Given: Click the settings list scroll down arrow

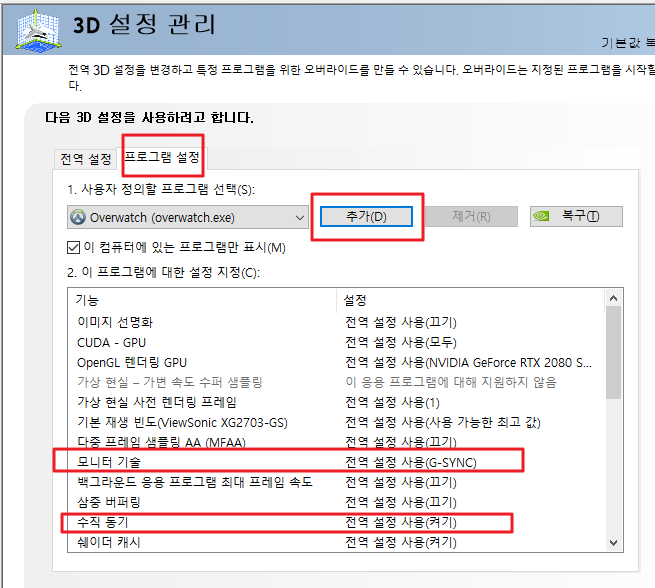Looking at the screenshot, I should tap(613, 542).
